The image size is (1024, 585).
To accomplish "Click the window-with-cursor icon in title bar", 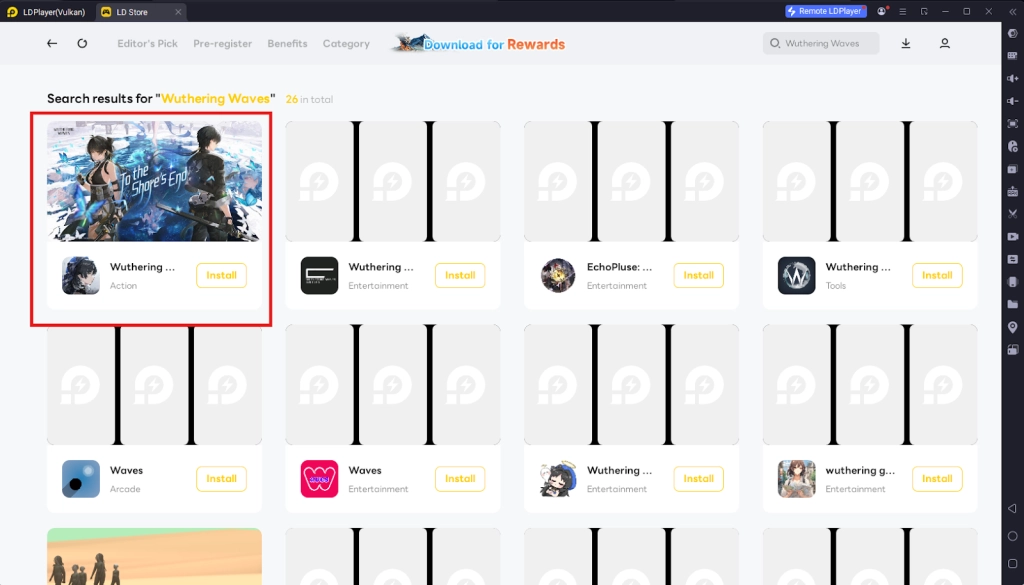I will [x=924, y=11].
